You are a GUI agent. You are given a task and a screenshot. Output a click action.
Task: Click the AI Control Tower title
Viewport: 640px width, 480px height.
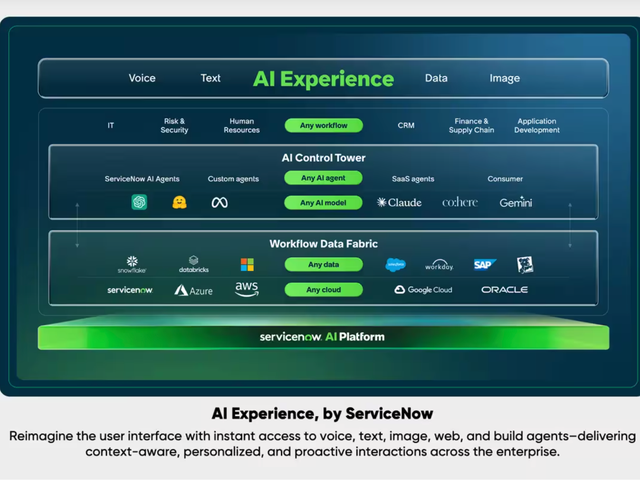[324, 158]
